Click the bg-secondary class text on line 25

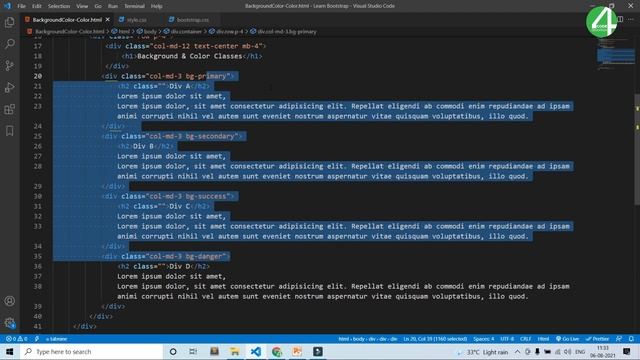211,136
